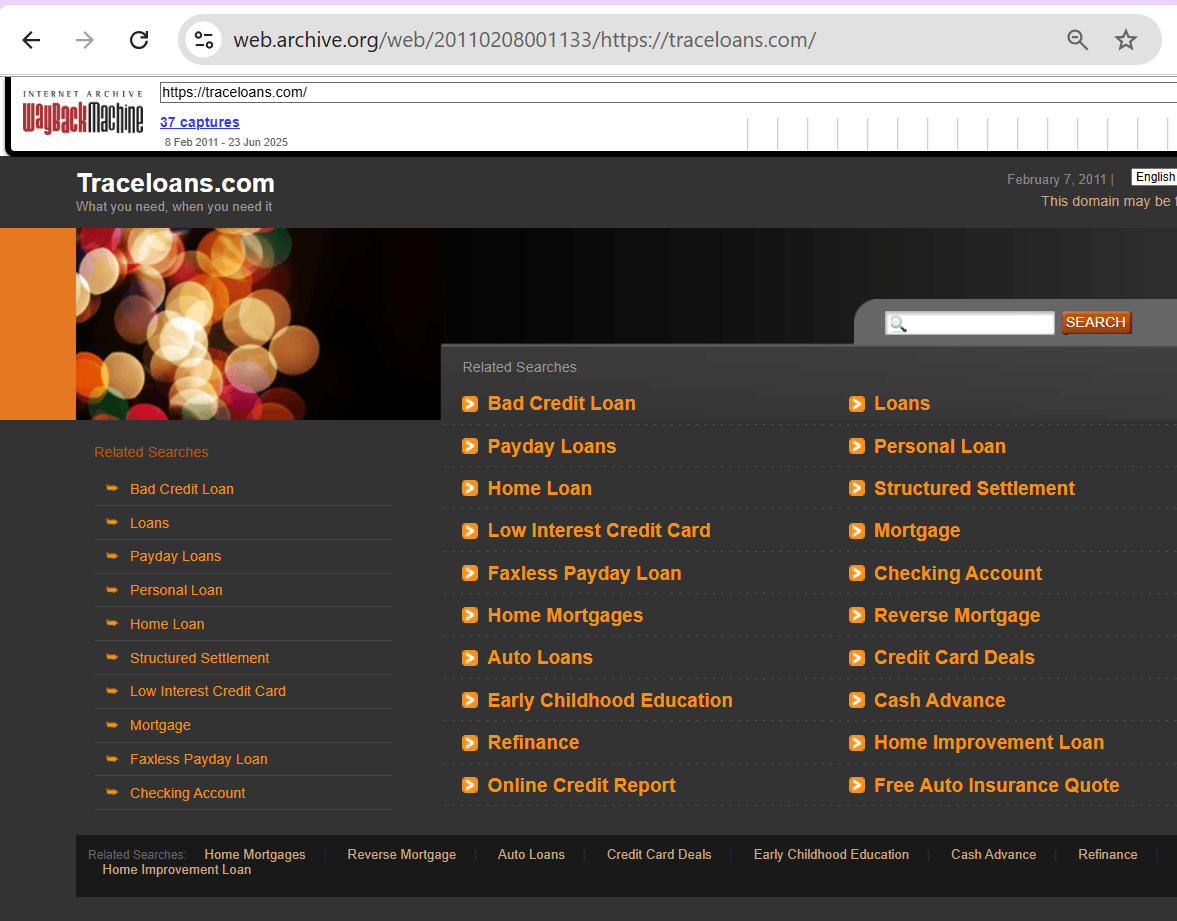
Task: Bookmark this page with the star icon
Action: [x=1125, y=40]
